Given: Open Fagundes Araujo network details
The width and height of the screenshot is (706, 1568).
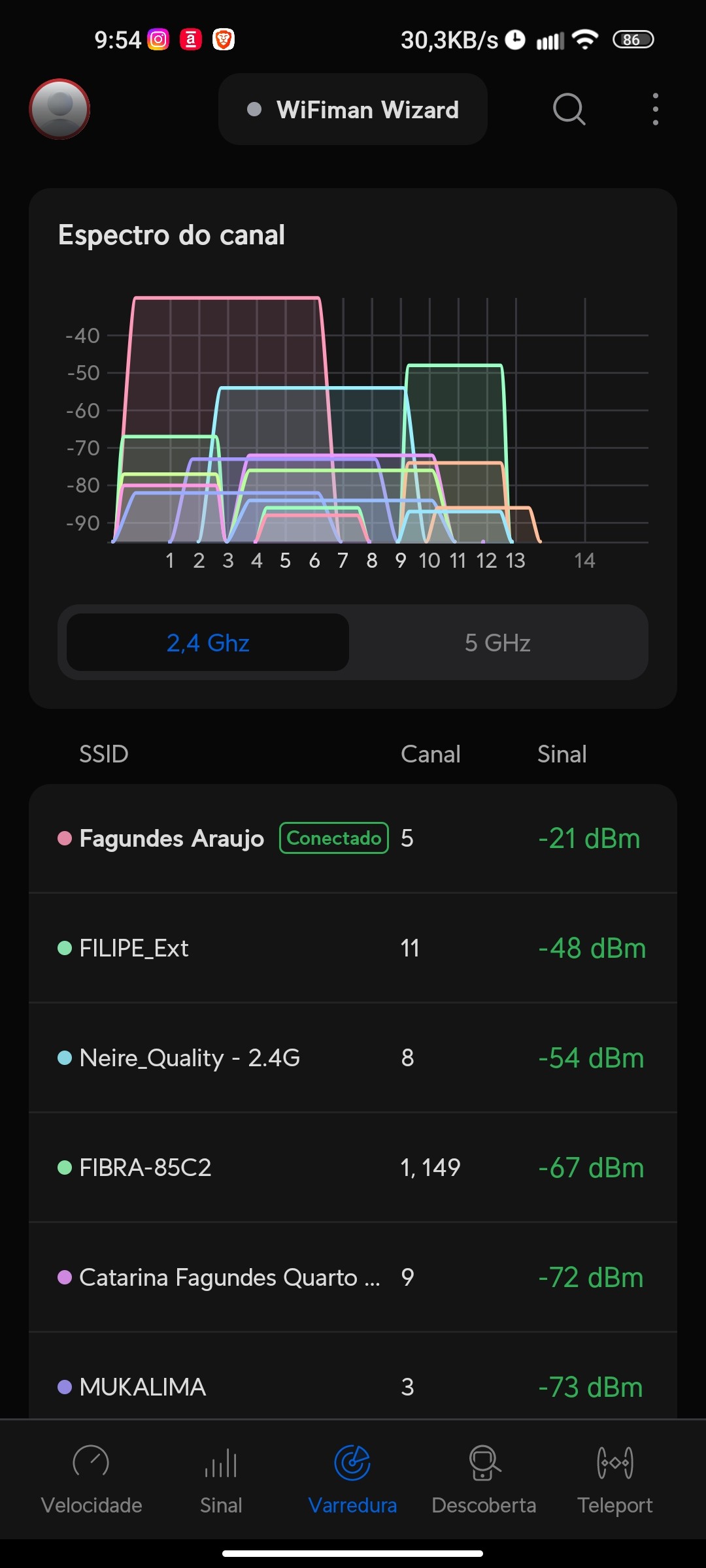Looking at the screenshot, I should [x=171, y=839].
